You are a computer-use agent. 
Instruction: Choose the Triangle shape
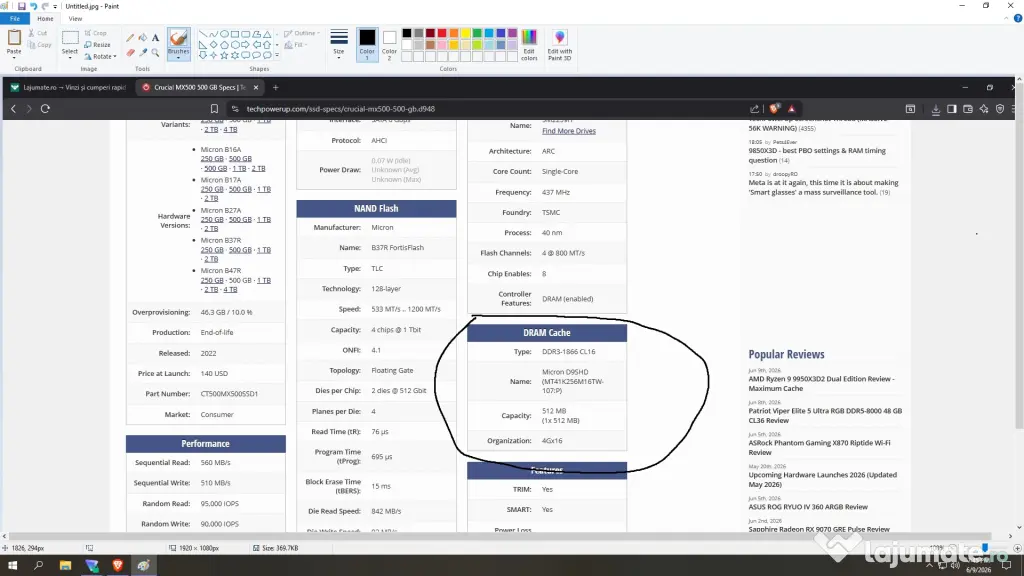pos(267,34)
